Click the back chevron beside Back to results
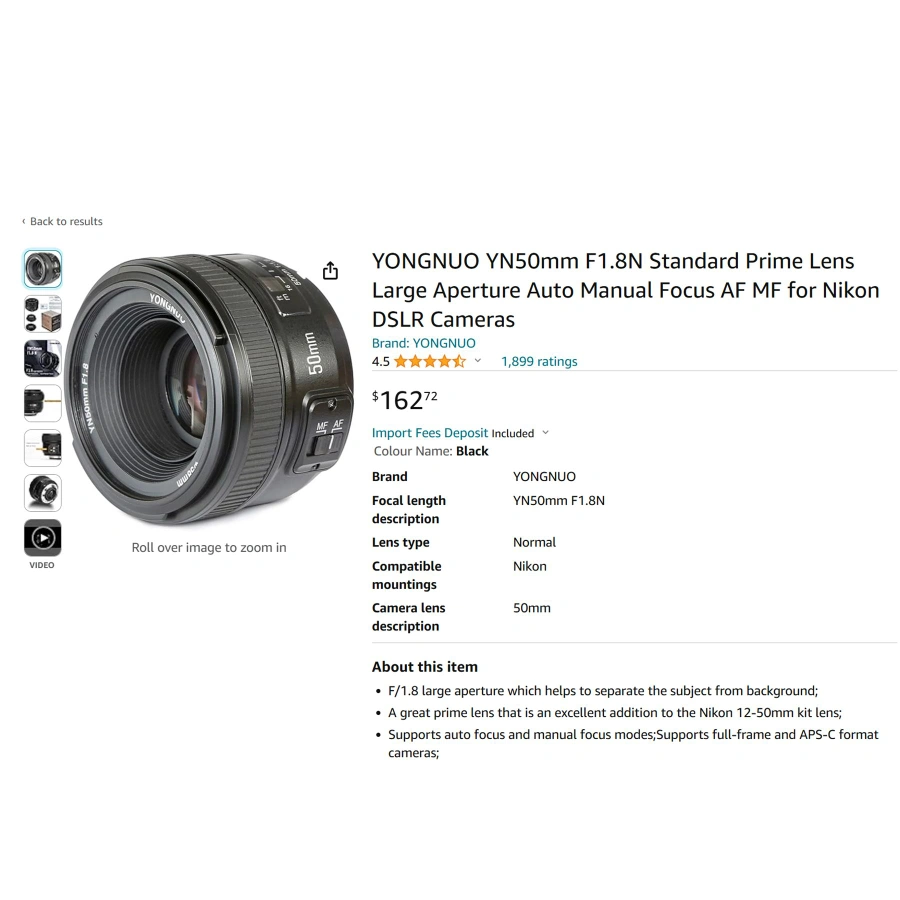Image resolution: width=900 pixels, height=900 pixels. [24, 222]
